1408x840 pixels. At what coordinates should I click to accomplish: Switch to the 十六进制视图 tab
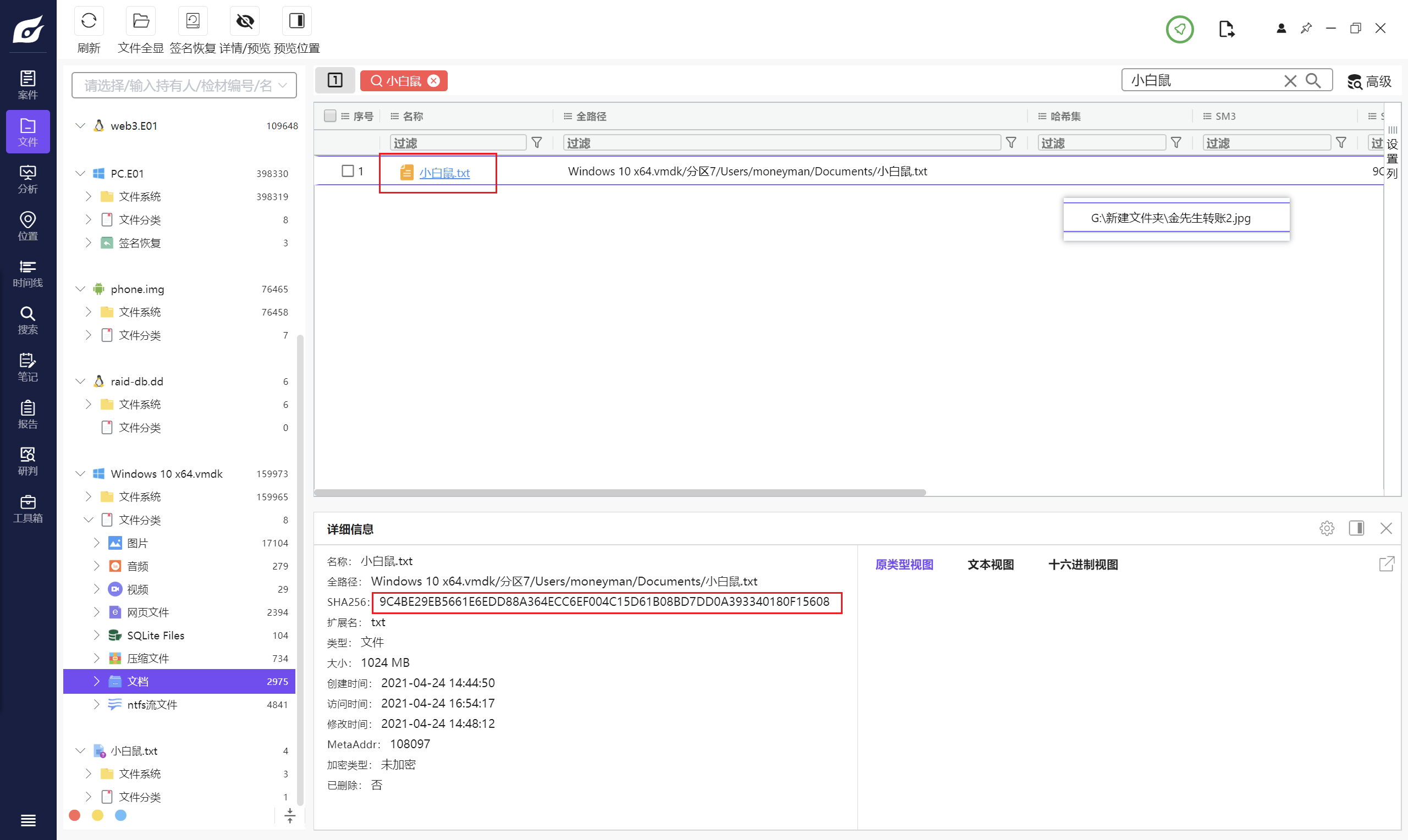pos(1082,565)
